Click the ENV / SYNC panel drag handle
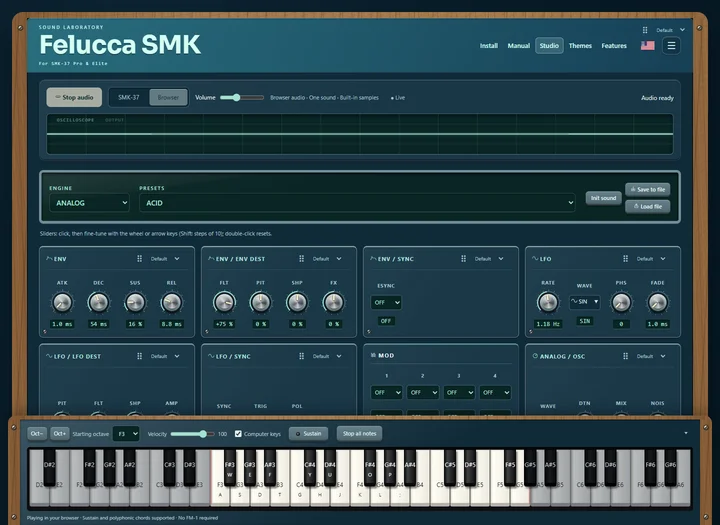Viewport: 720px width, 525px height. point(463,259)
